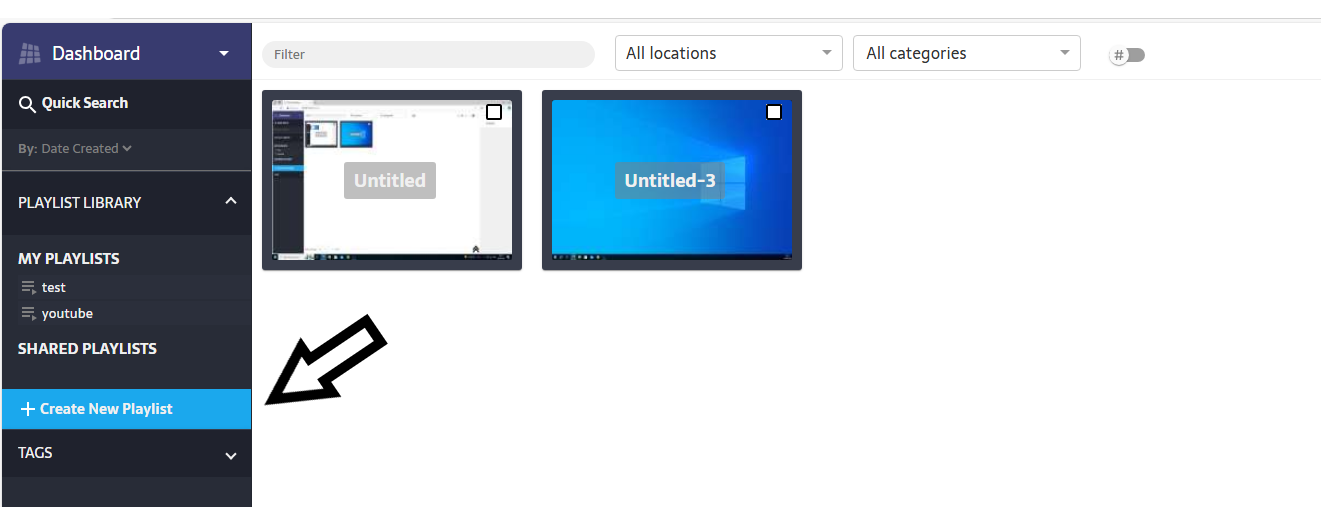
Task: Click the playlist icon beside test
Action: pos(28,288)
